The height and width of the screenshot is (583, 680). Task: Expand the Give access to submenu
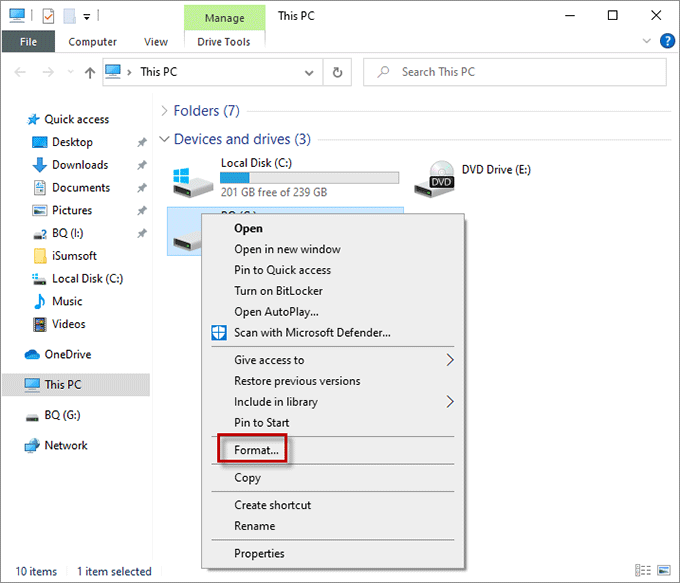449,360
